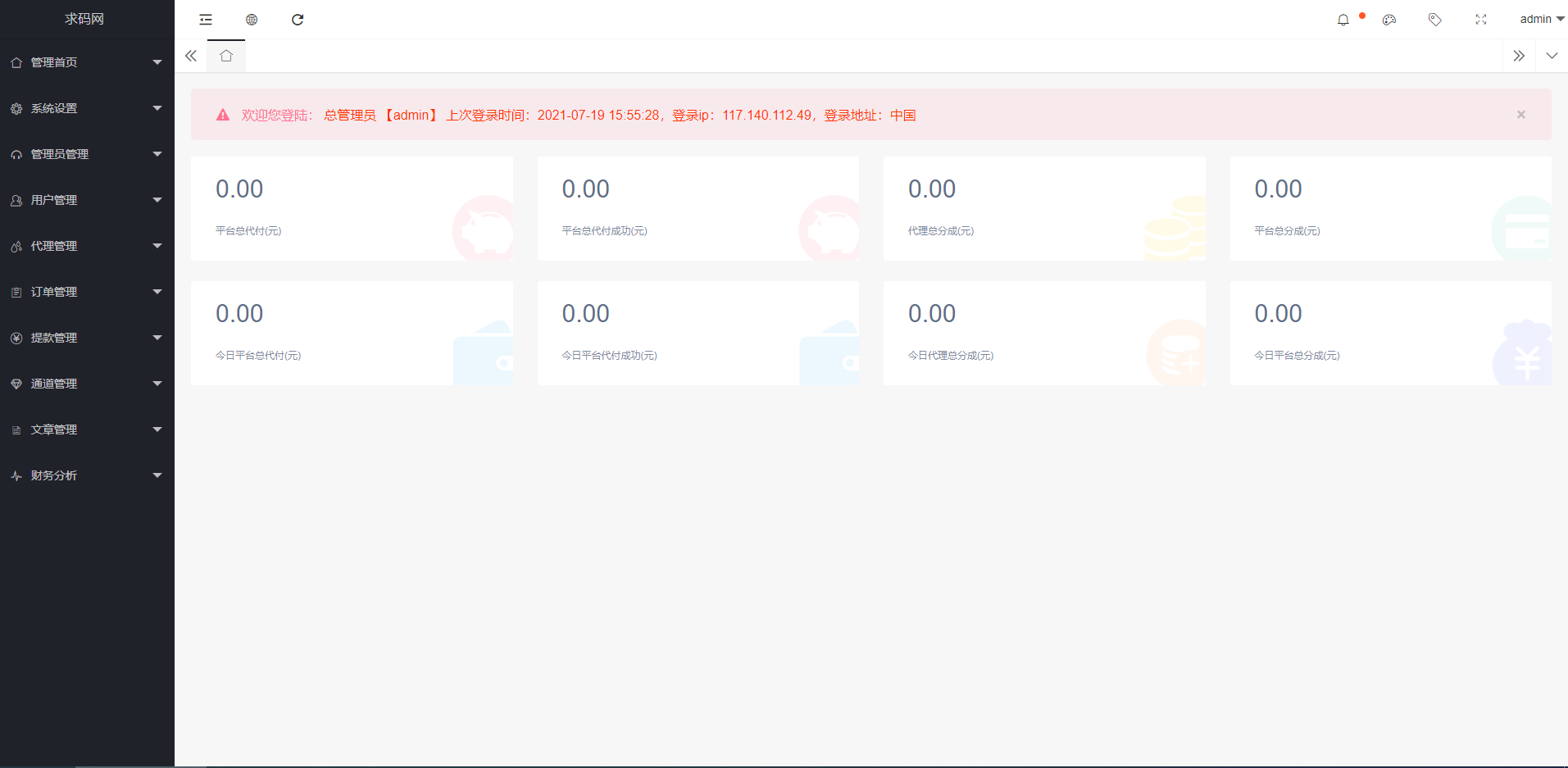The image size is (1568, 768).
Task: Click the refresh page icon
Action: pos(298,20)
